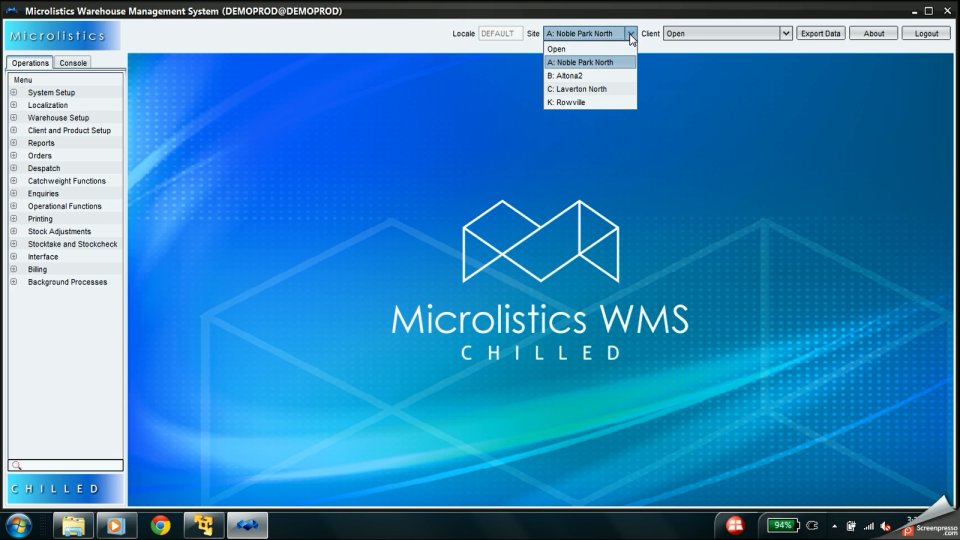Viewport: 960px width, 540px height.
Task: Expand the Warehouse Setup tree node
Action: click(x=13, y=118)
